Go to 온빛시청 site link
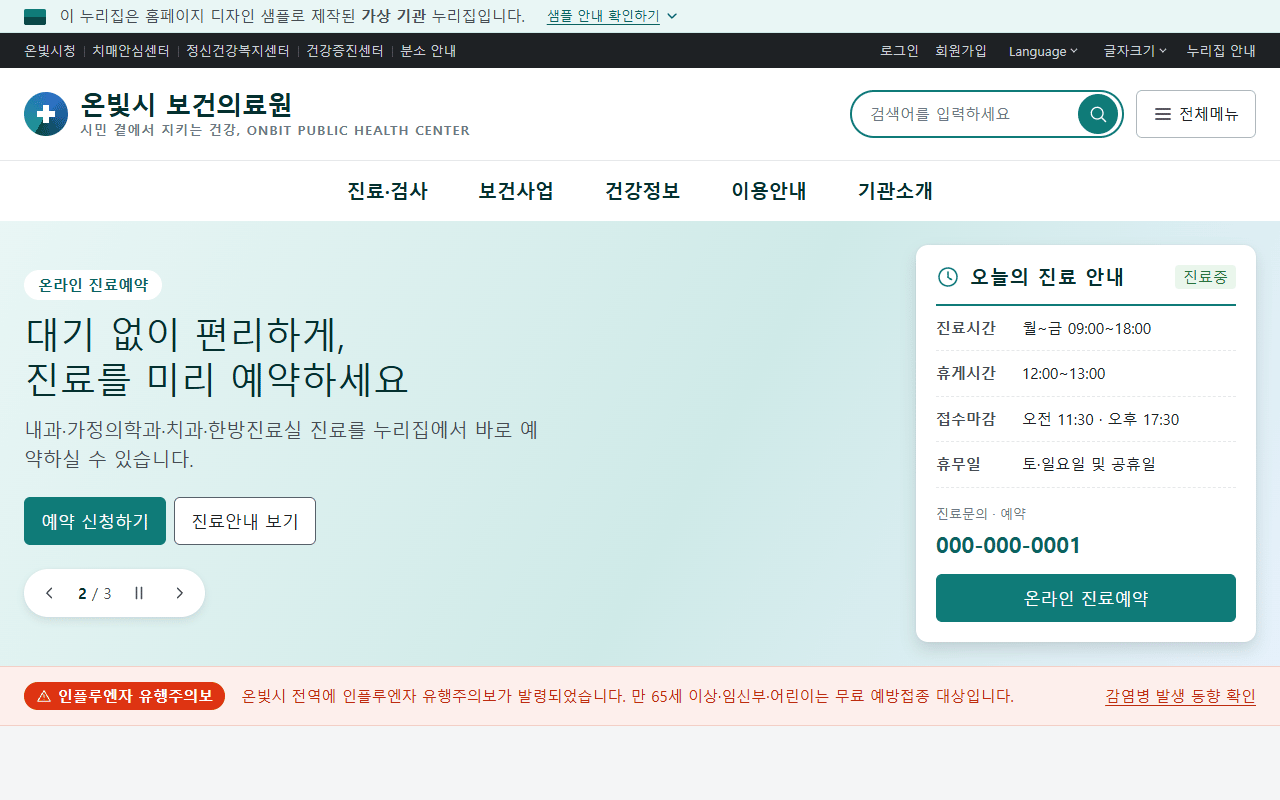This screenshot has height=800, width=1280. pyautogui.click(x=50, y=51)
